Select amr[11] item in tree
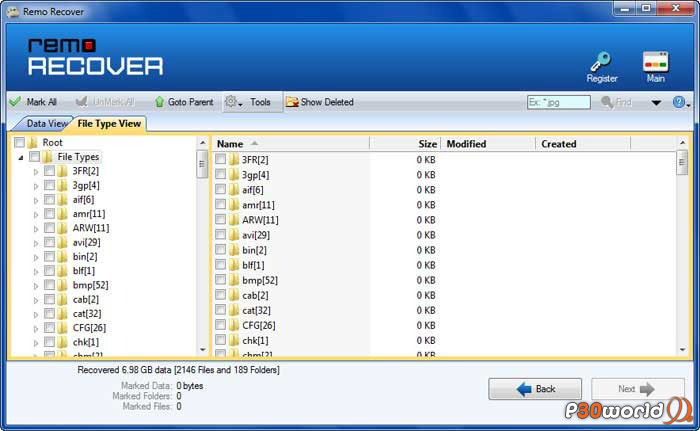Screen dimensions: 700x431 click(89, 213)
